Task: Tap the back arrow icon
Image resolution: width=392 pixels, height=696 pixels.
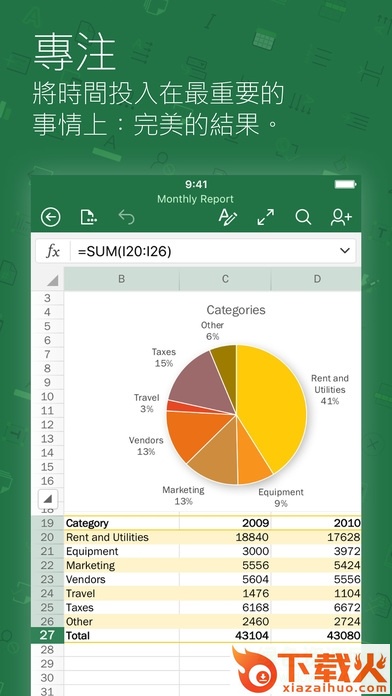Action: click(51, 217)
